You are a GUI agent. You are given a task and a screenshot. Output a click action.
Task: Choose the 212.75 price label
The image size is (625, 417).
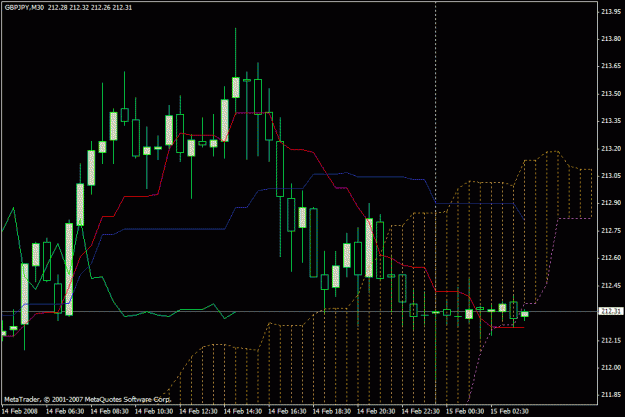[611, 231]
